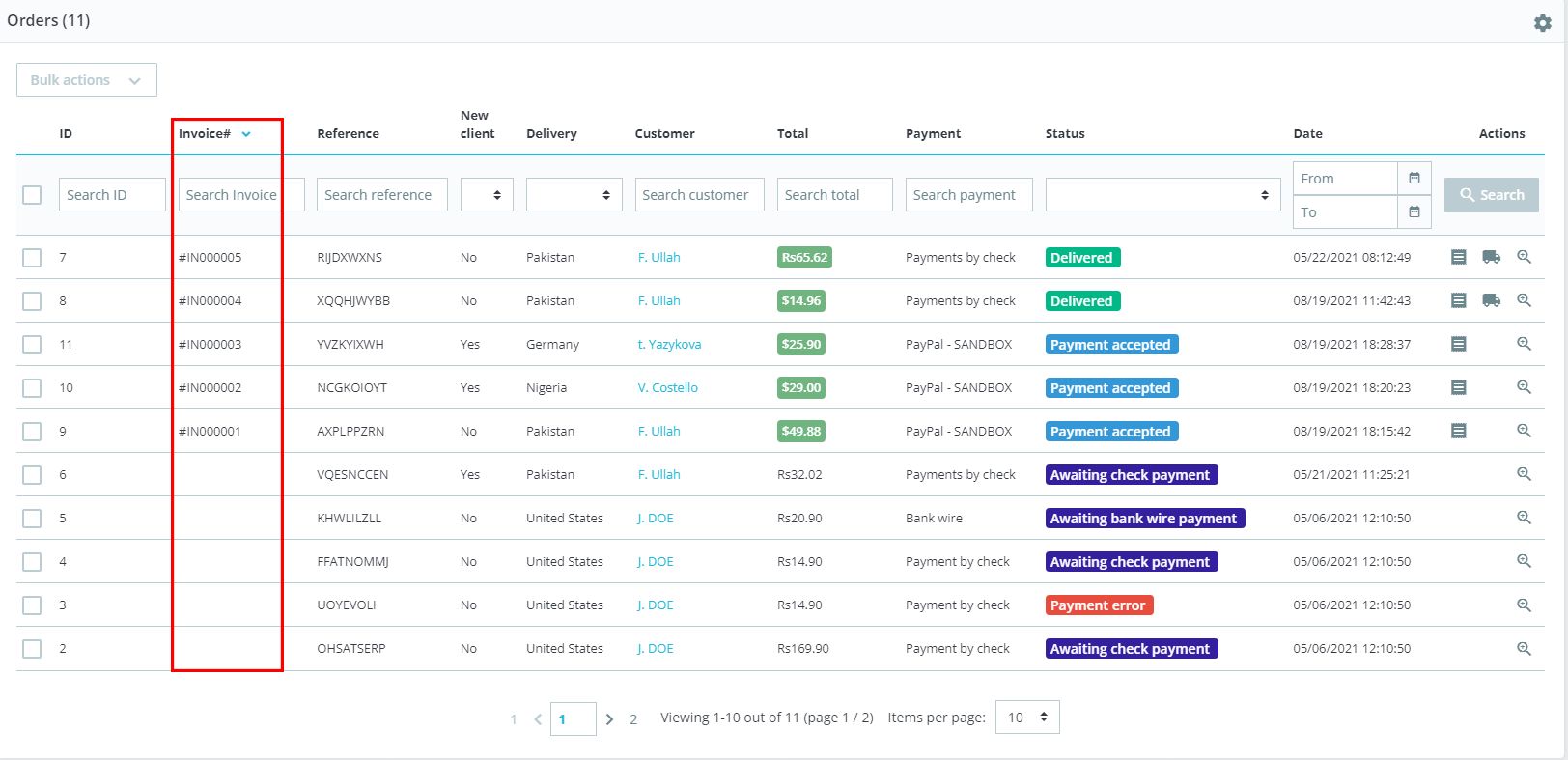View invoice icon for order 7
1568x760 pixels.
[x=1458, y=257]
